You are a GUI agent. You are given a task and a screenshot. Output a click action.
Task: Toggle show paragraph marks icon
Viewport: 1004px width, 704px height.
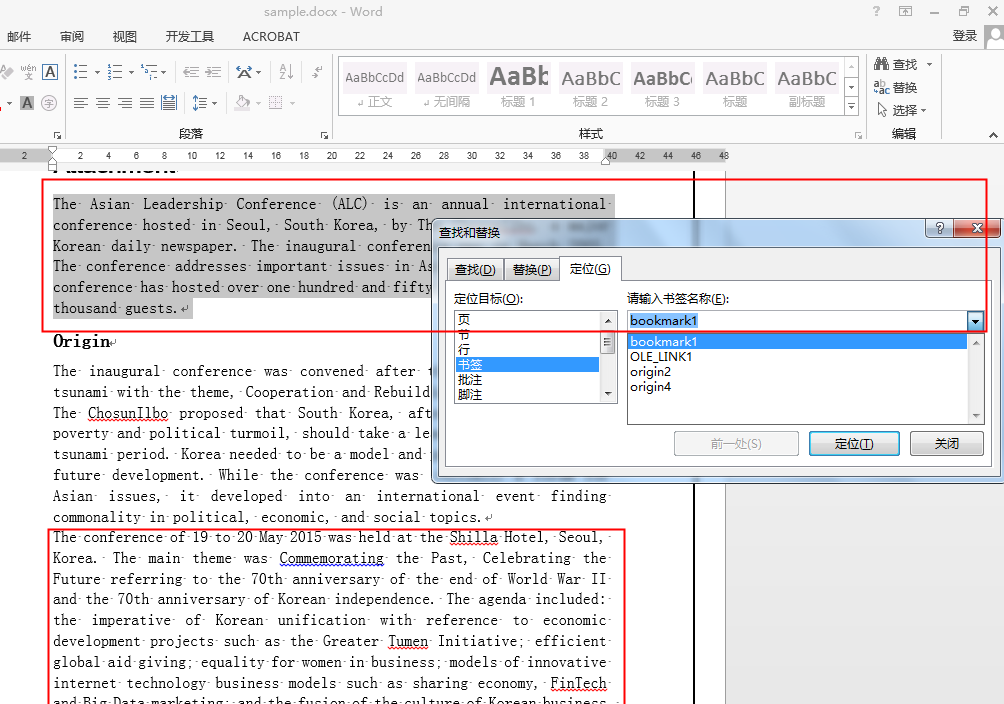pos(317,72)
